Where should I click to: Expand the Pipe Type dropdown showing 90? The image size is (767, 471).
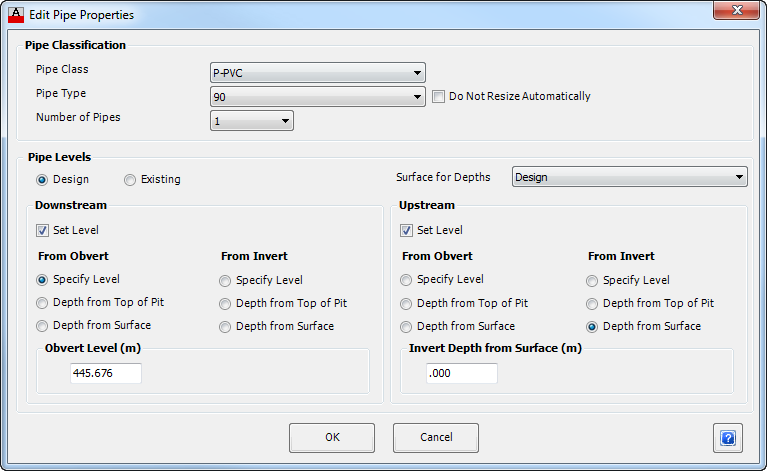pos(317,97)
